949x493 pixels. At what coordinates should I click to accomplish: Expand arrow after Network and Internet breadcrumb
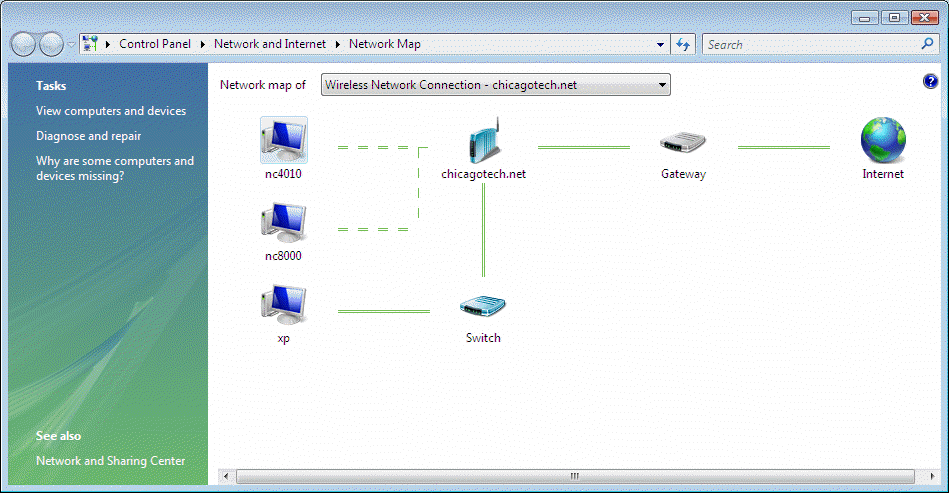(337, 44)
